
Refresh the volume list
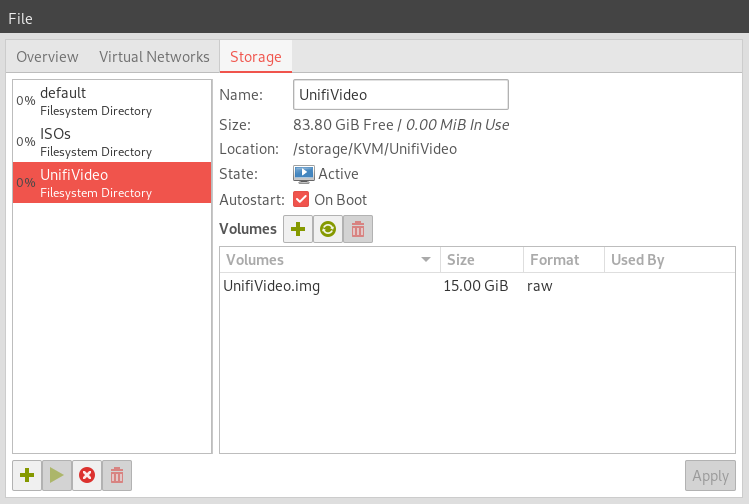tap(328, 229)
